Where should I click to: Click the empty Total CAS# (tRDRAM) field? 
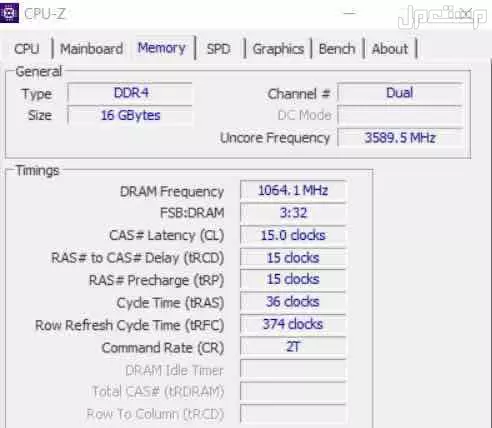click(x=293, y=392)
